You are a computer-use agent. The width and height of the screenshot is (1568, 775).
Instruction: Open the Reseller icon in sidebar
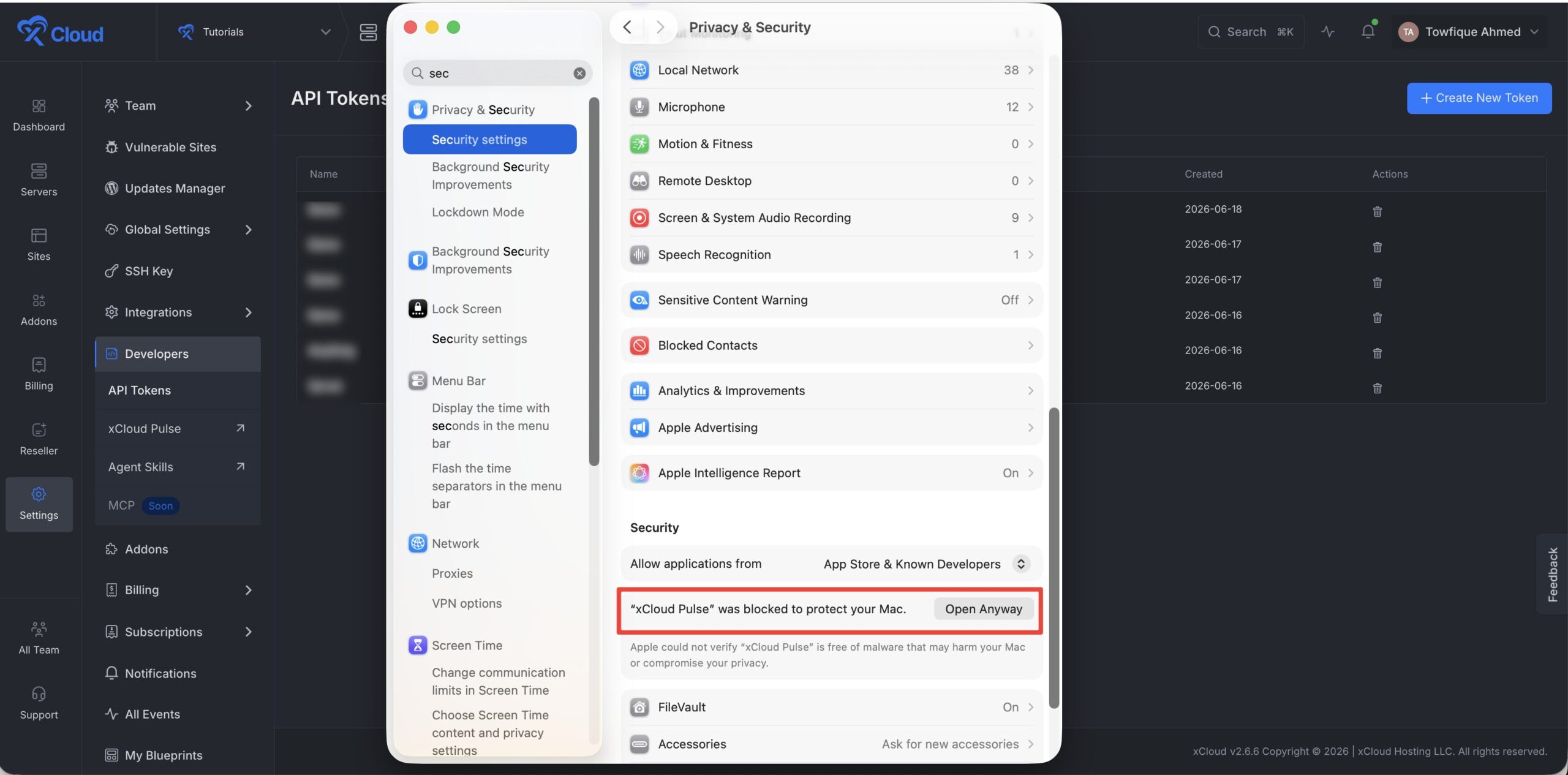39,439
